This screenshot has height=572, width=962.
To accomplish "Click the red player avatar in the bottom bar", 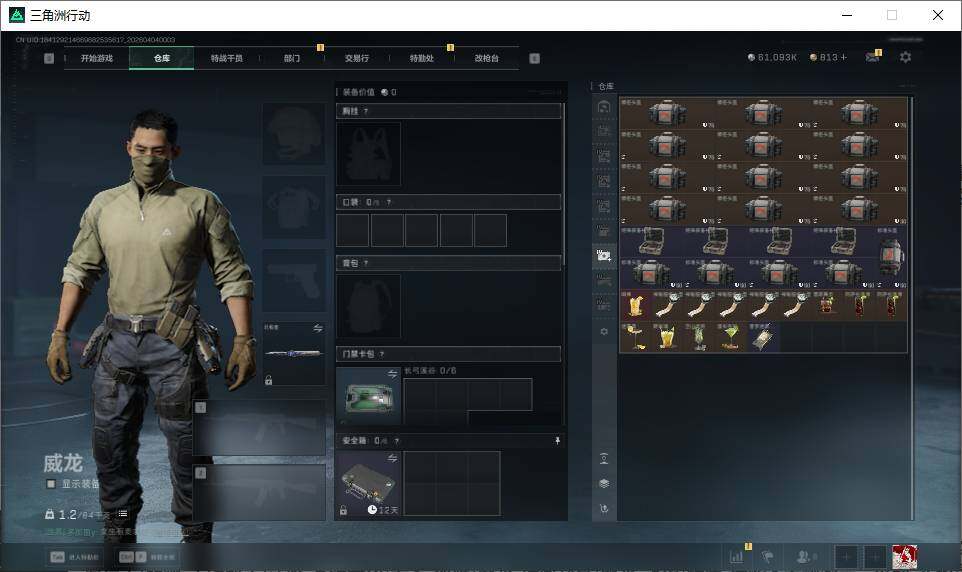I will pos(904,557).
